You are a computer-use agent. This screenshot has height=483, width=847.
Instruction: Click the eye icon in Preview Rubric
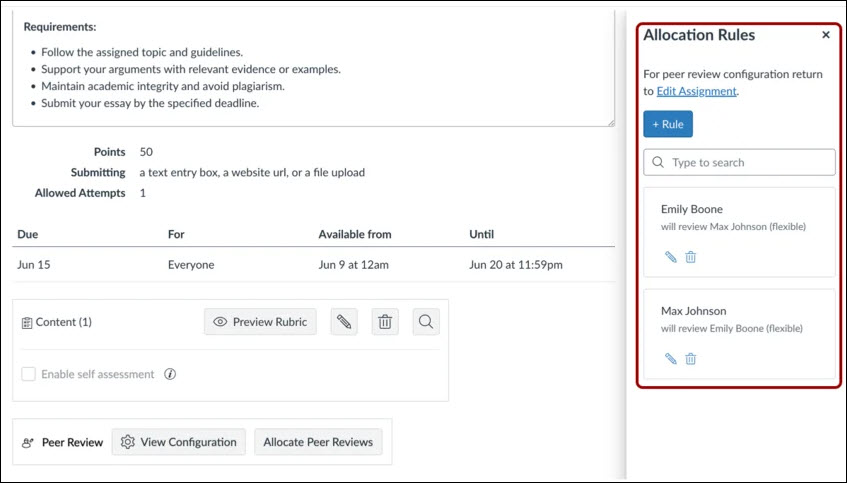(x=220, y=322)
